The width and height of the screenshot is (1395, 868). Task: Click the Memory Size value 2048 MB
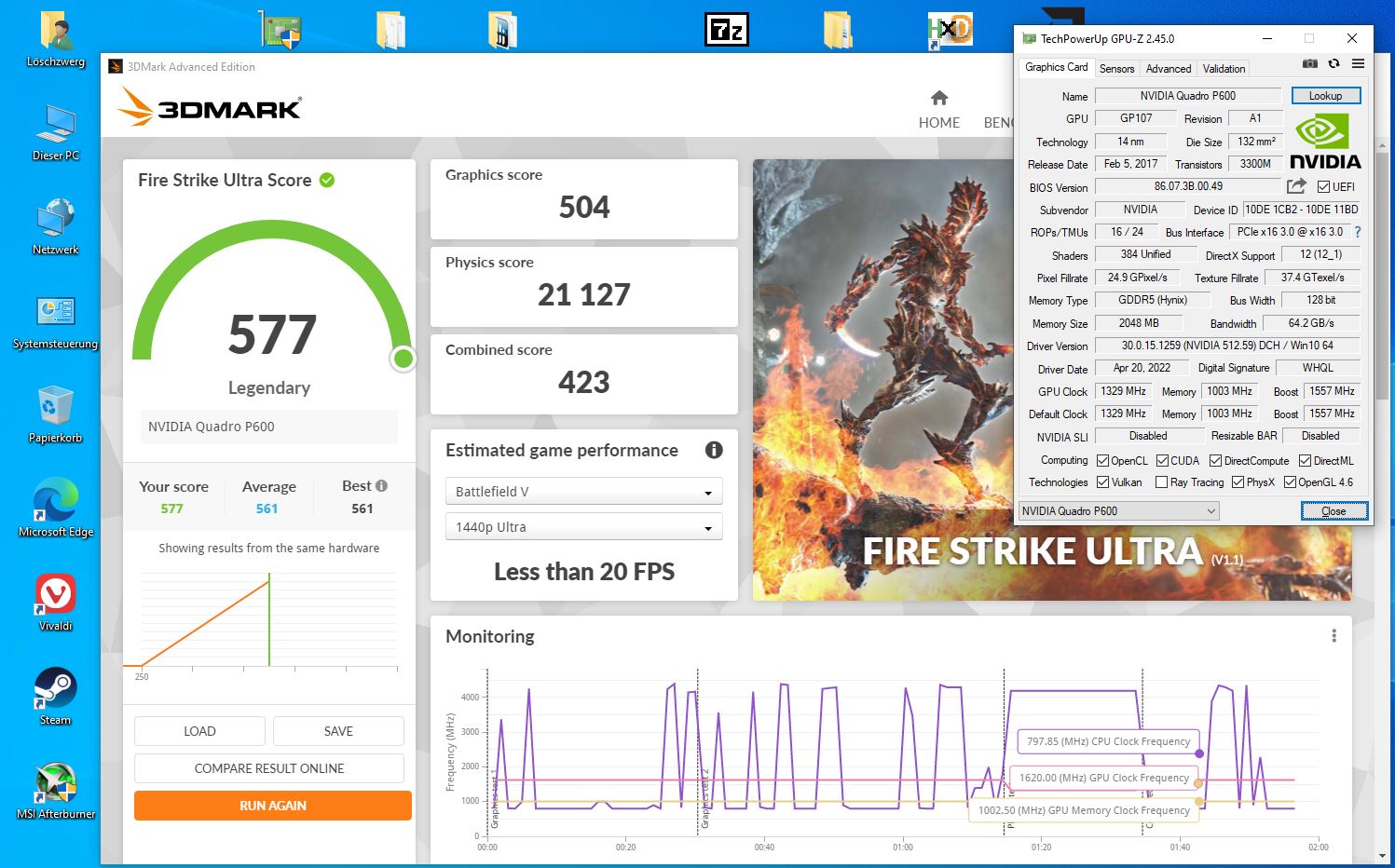(1139, 323)
